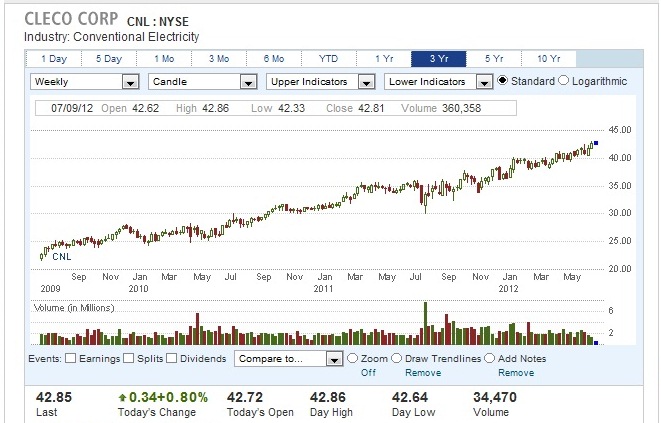Click the Day Low value 42.64
This screenshot has width=661, height=423.
click(x=410, y=397)
